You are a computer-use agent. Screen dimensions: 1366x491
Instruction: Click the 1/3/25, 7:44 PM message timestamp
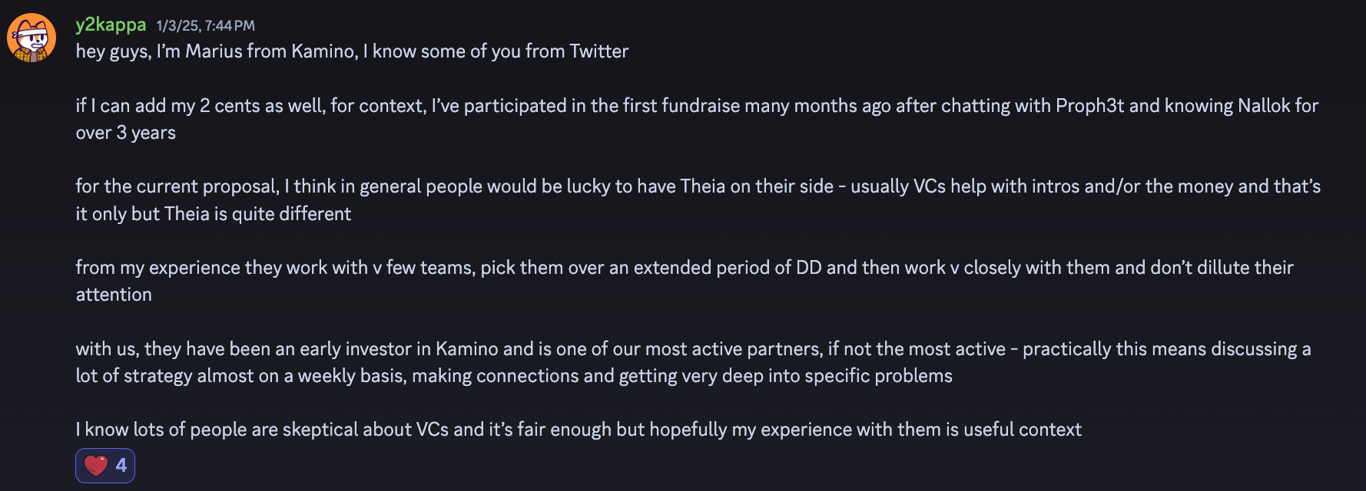click(x=205, y=25)
